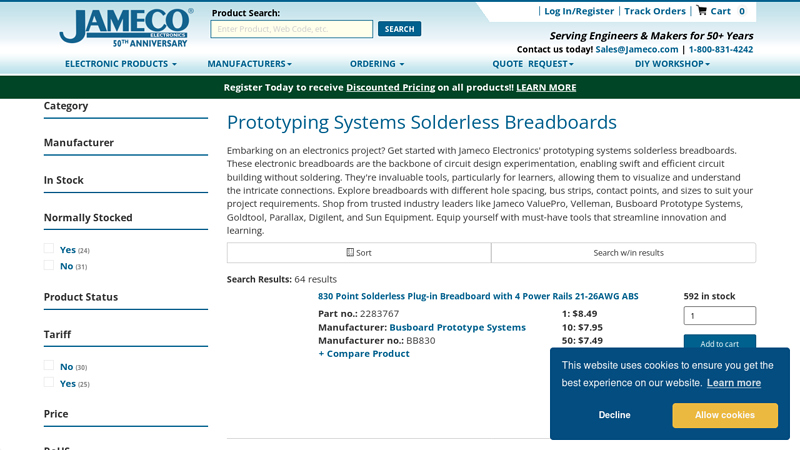Screen dimensions: 800x450
Task: Click the part number 2283767
Action: coord(380,313)
